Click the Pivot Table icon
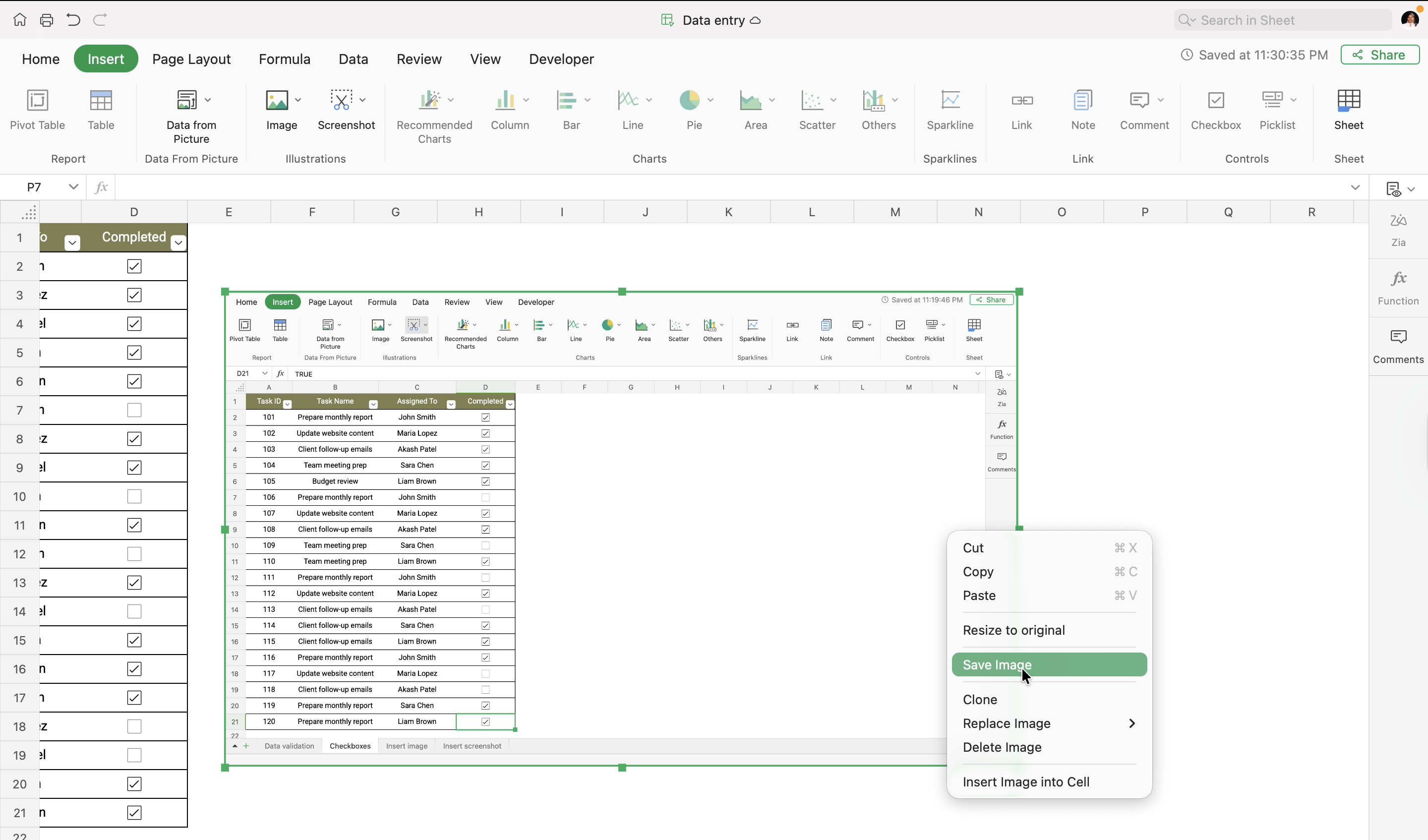The width and height of the screenshot is (1428, 840). tap(37, 101)
